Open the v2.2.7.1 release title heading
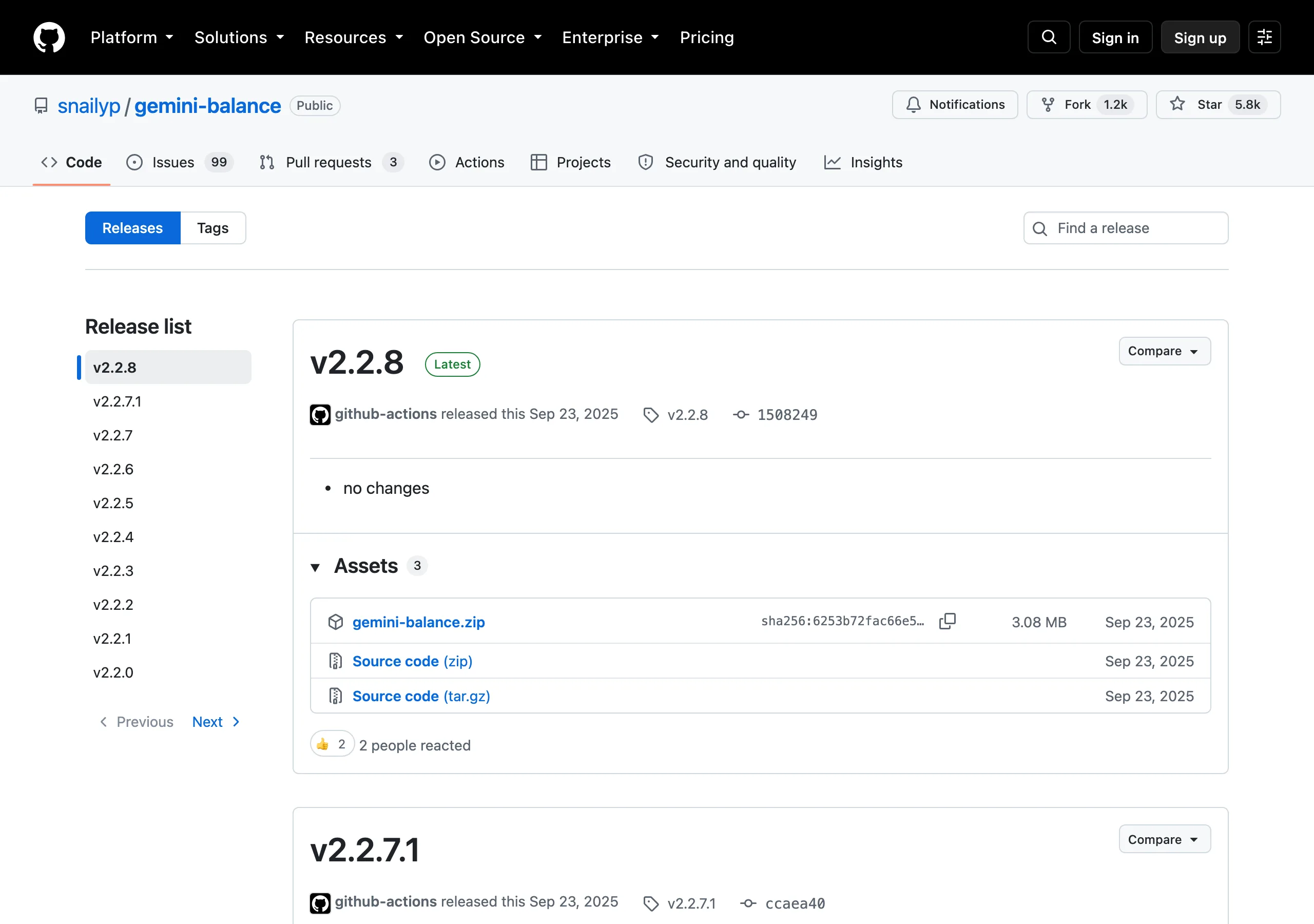This screenshot has width=1314, height=924. (x=364, y=850)
